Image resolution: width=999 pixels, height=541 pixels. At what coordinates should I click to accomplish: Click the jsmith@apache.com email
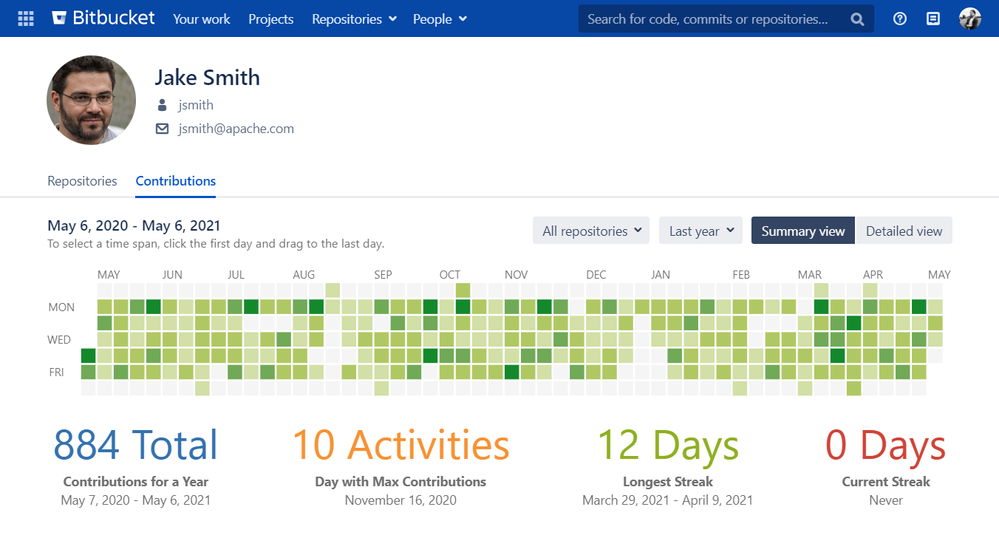pyautogui.click(x=236, y=129)
